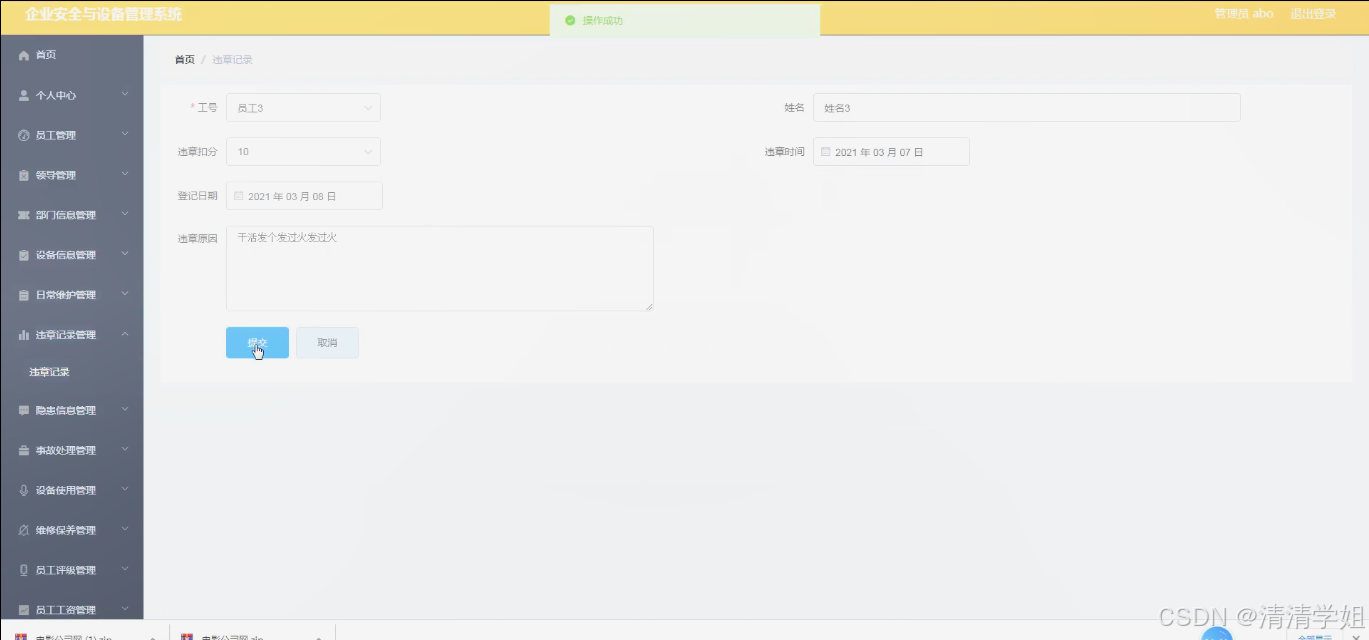The width and height of the screenshot is (1369, 640).
Task: Select the 违章记录 submenu item
Action: pyautogui.click(x=48, y=371)
